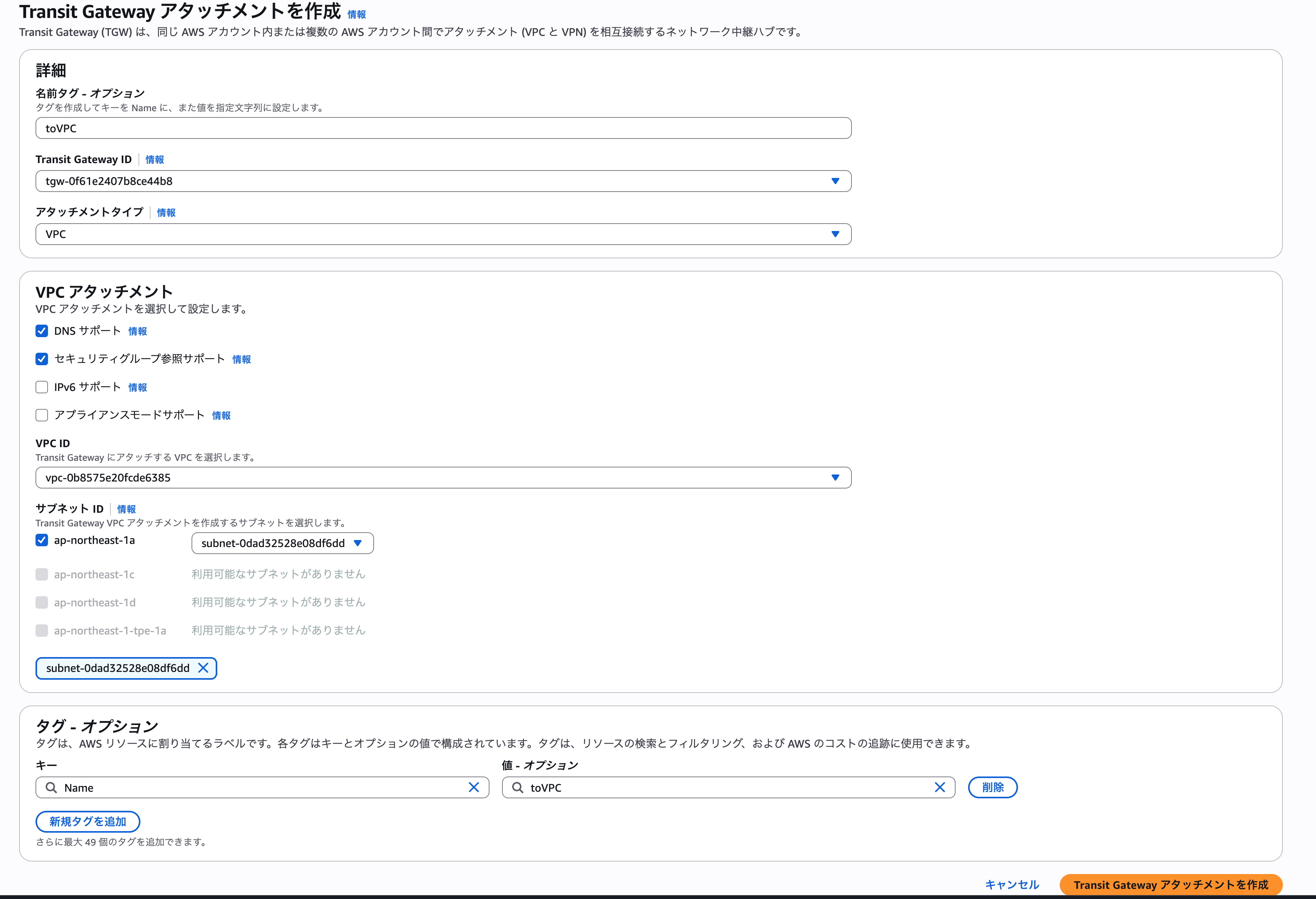Click the 新規タグを追加 button

[88, 821]
